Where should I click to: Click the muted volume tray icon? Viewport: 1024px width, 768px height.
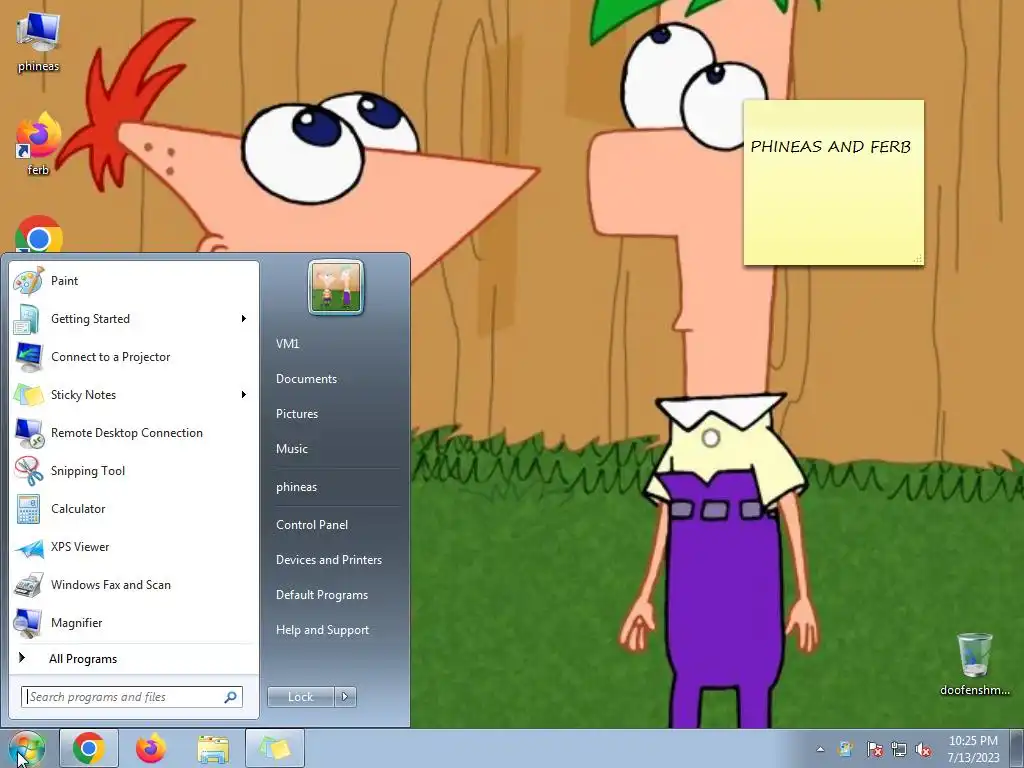tap(923, 749)
